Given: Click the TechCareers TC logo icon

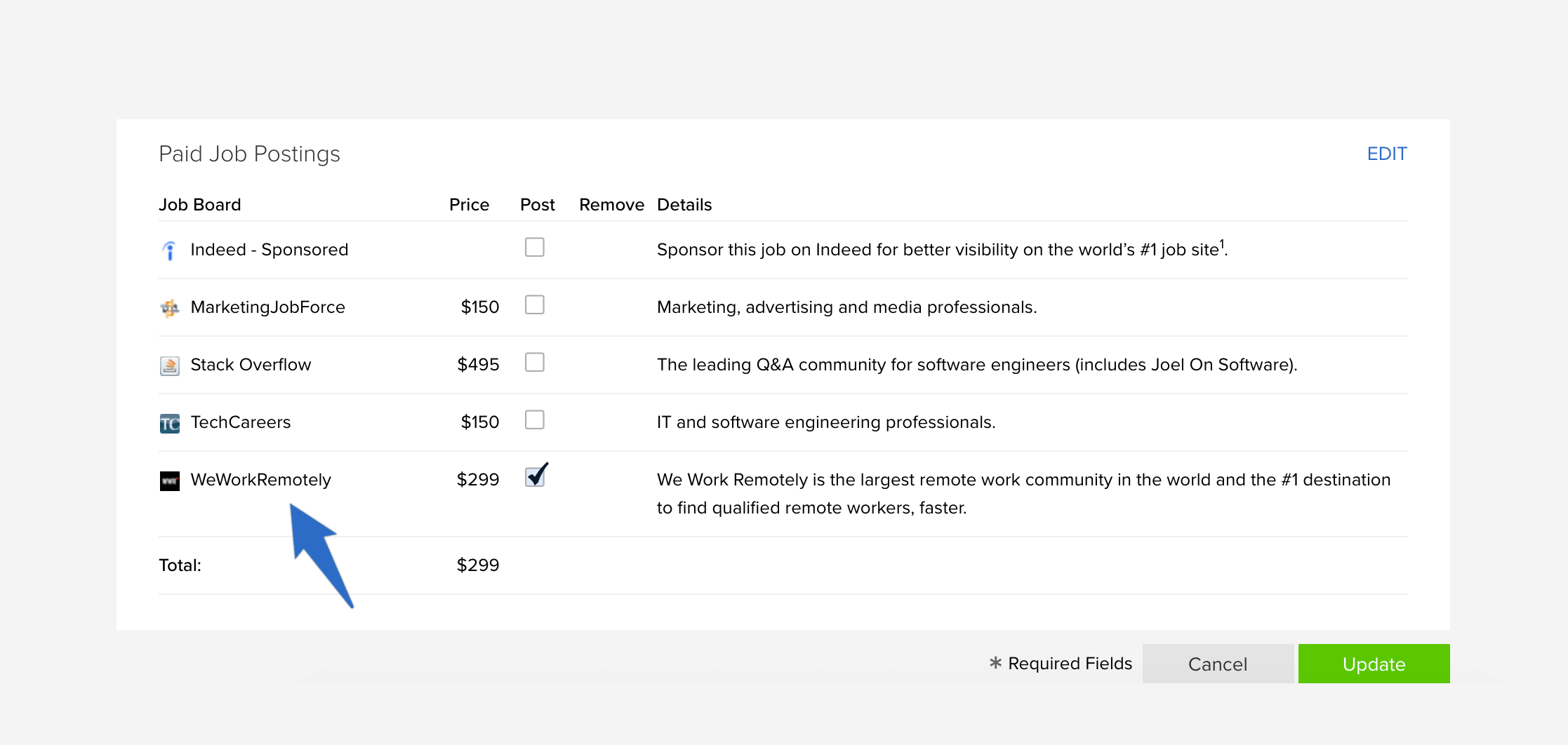Looking at the screenshot, I should pos(169,423).
